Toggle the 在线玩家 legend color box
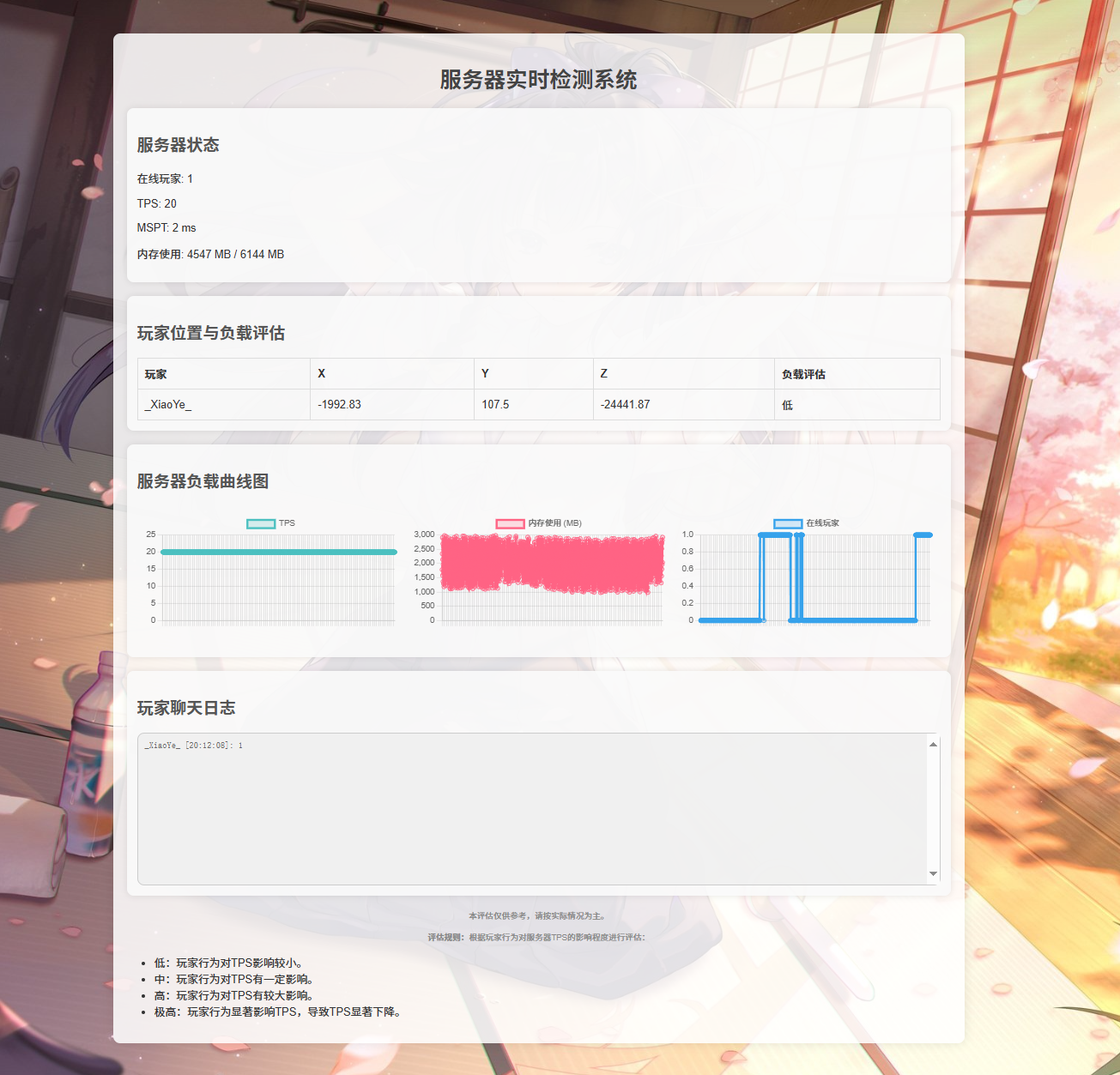Screen dimensions: 1120x1075 coord(788,523)
